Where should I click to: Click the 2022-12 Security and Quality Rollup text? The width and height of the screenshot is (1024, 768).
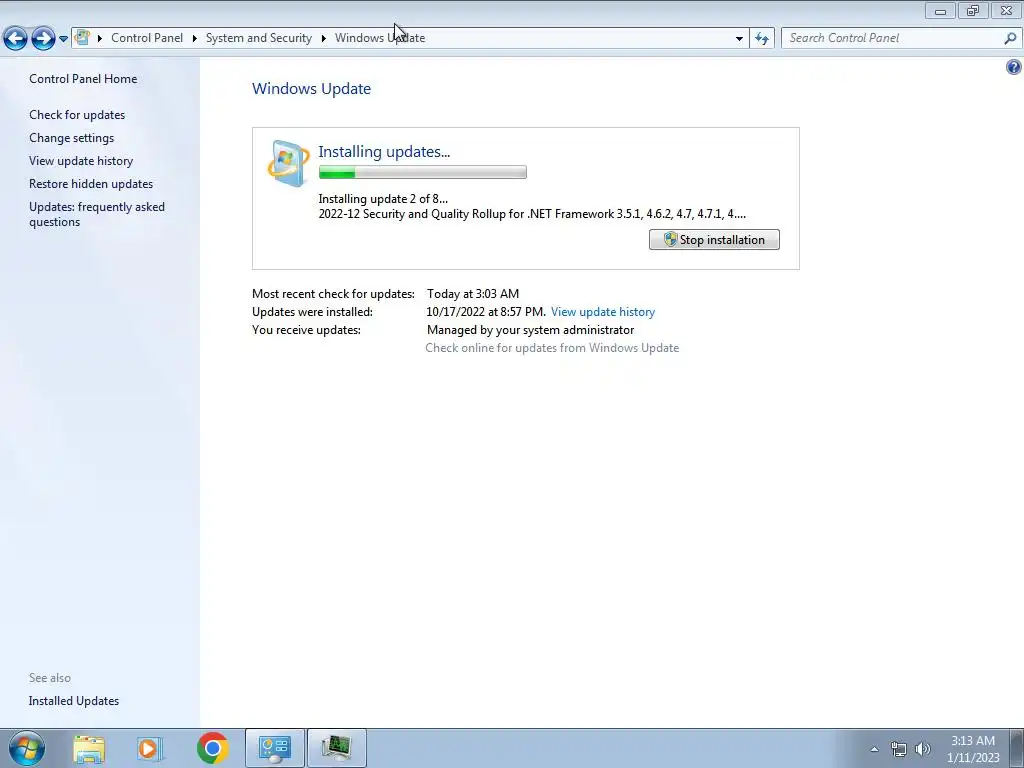click(532, 214)
